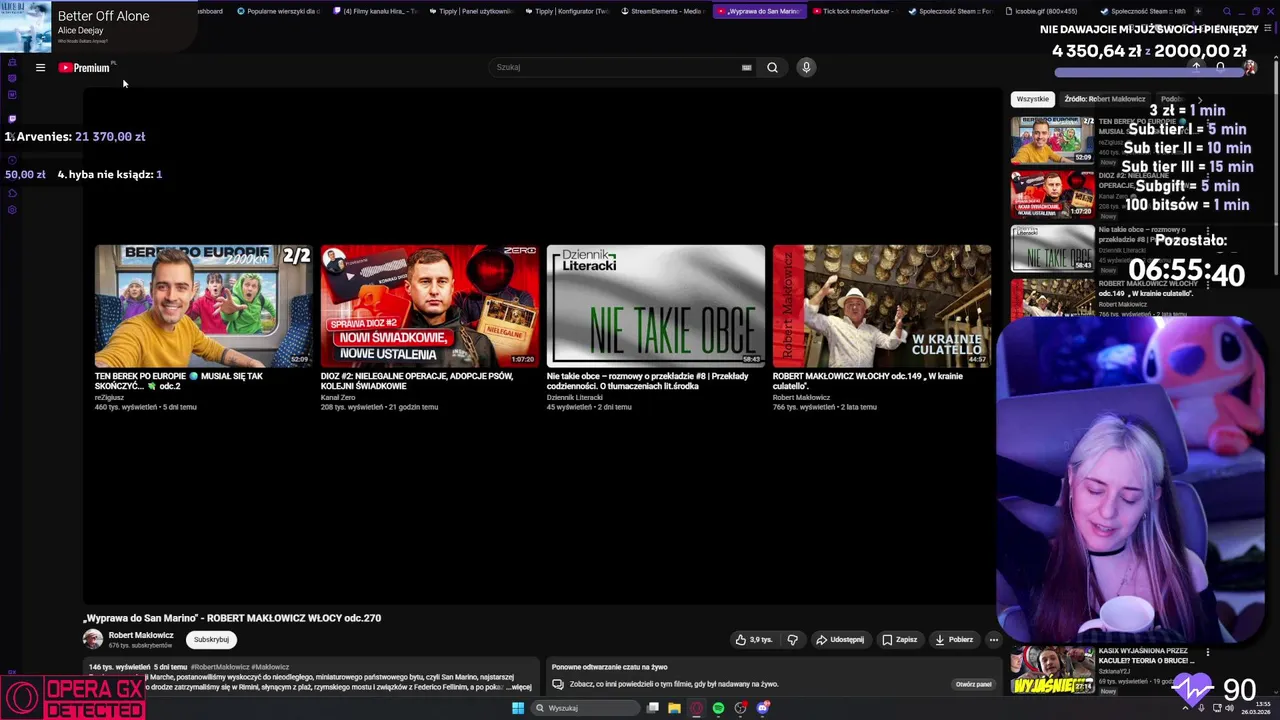Image resolution: width=1280 pixels, height=720 pixels.
Task: Expand description with ...więcej
Action: (520, 687)
